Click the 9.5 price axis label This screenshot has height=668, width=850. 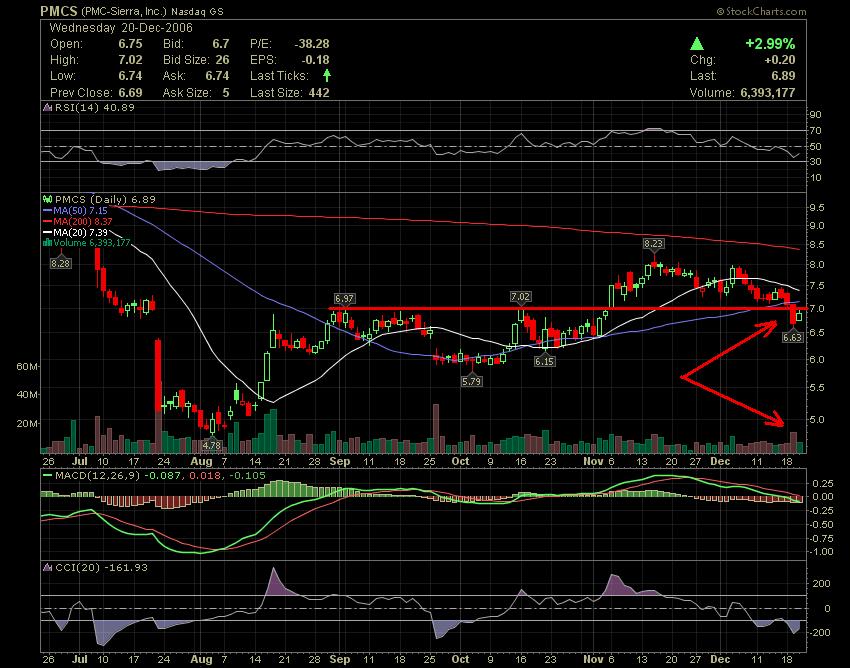(817, 208)
